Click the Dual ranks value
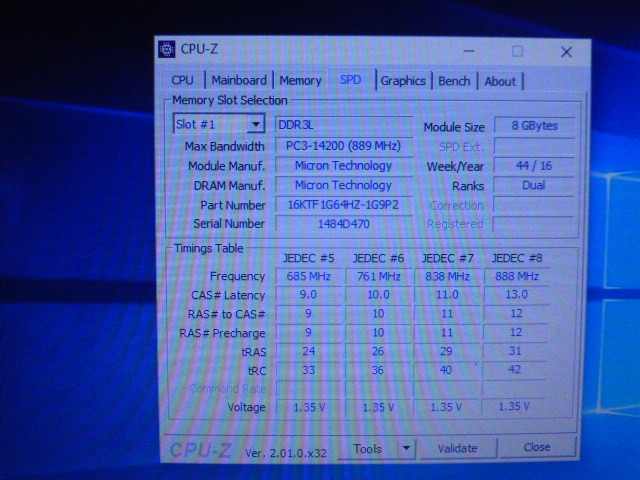This screenshot has width=640, height=480. click(x=533, y=185)
